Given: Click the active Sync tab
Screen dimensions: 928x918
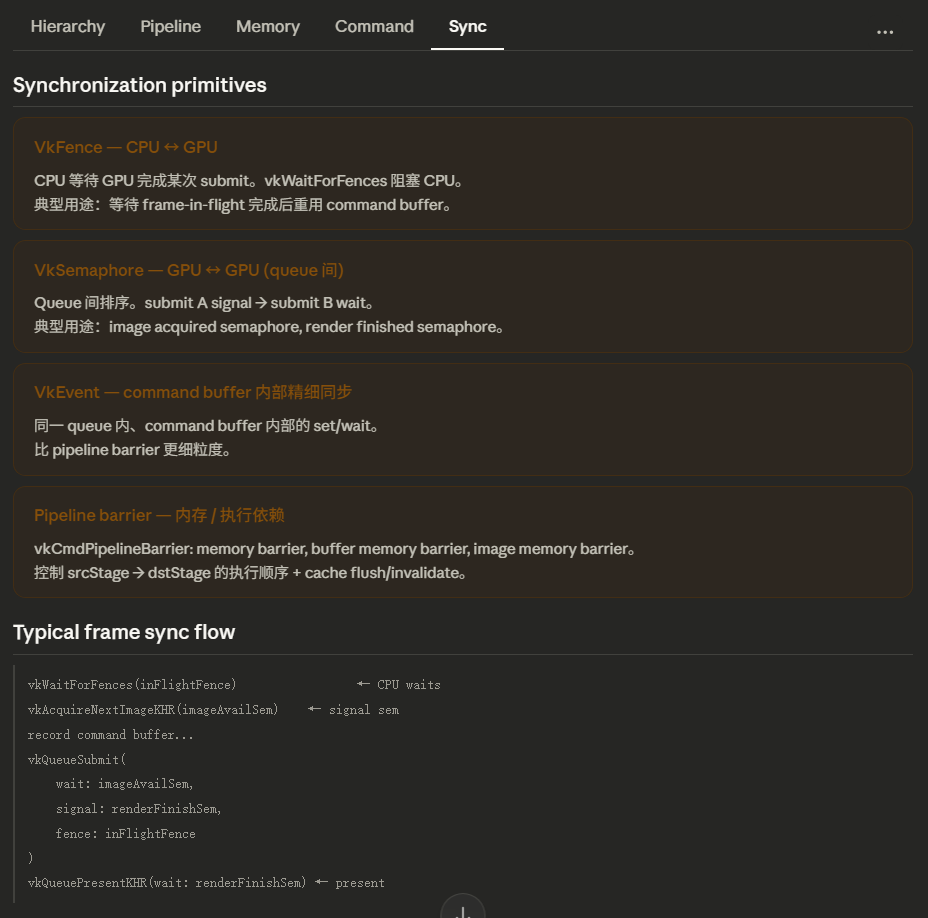Looking at the screenshot, I should pos(467,27).
